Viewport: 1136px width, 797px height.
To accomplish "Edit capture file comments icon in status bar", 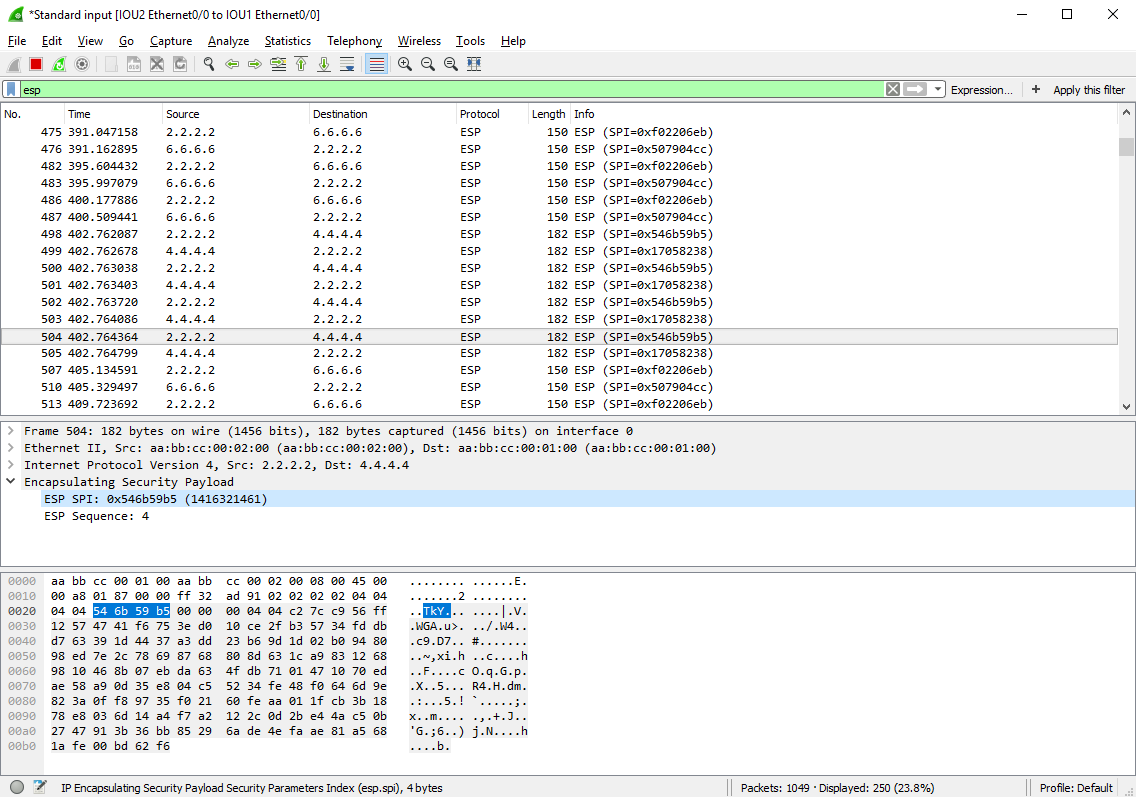I will (40, 787).
